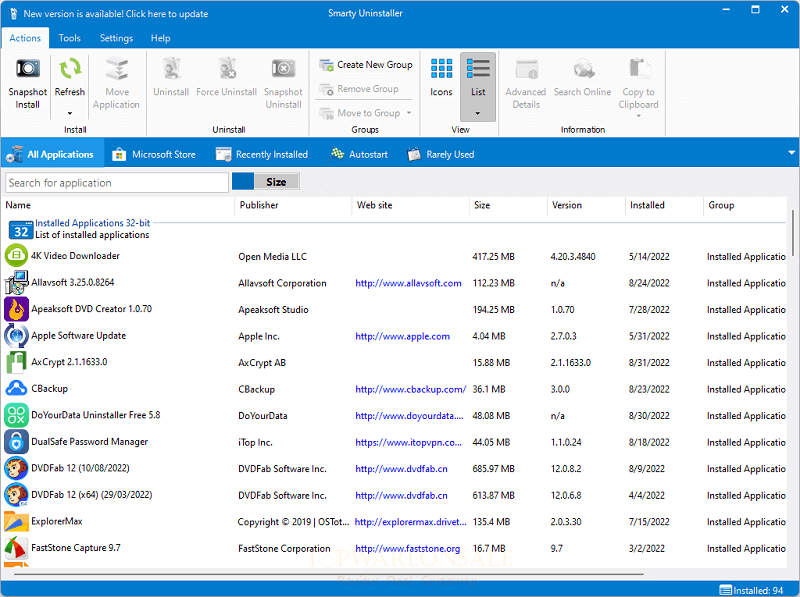This screenshot has height=597, width=800.
Task: Click Remove Group button
Action: (359, 89)
